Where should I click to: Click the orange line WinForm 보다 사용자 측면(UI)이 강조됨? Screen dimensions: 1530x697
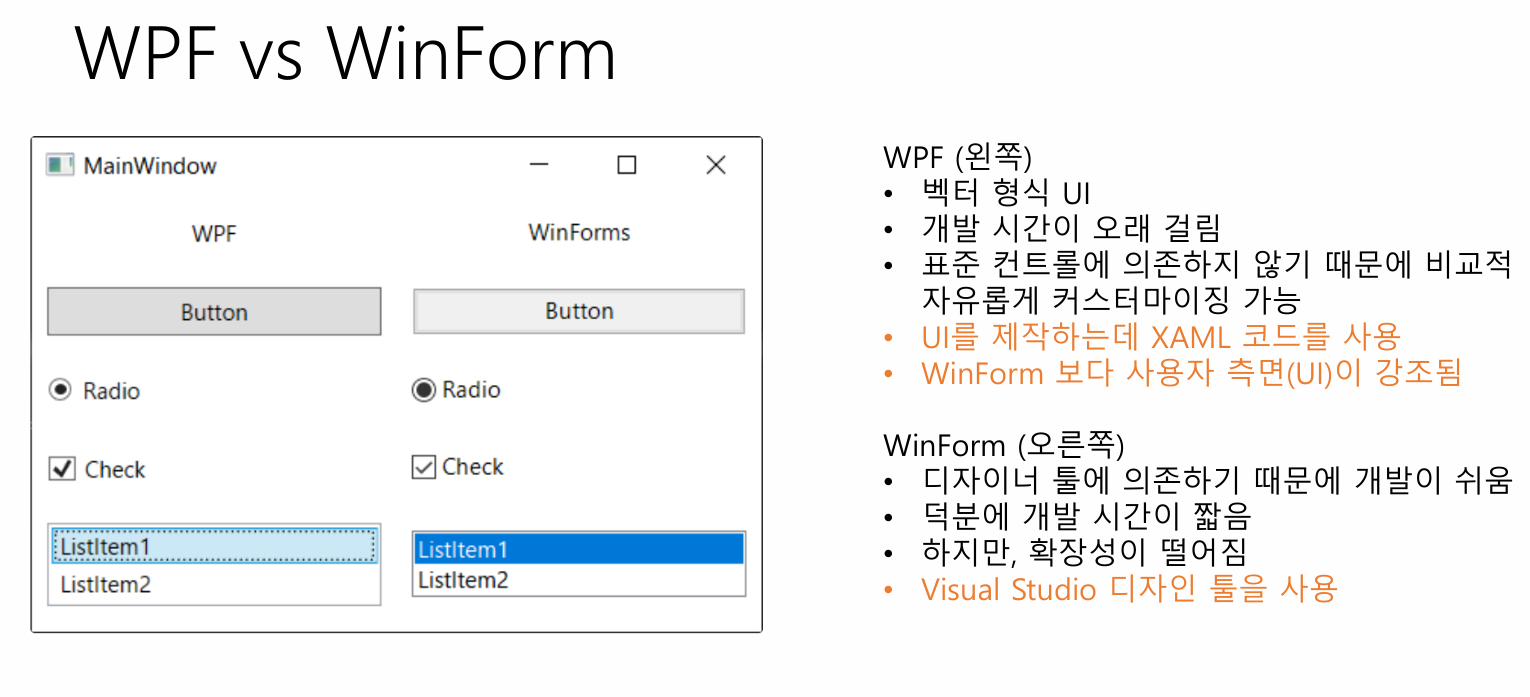(1191, 373)
